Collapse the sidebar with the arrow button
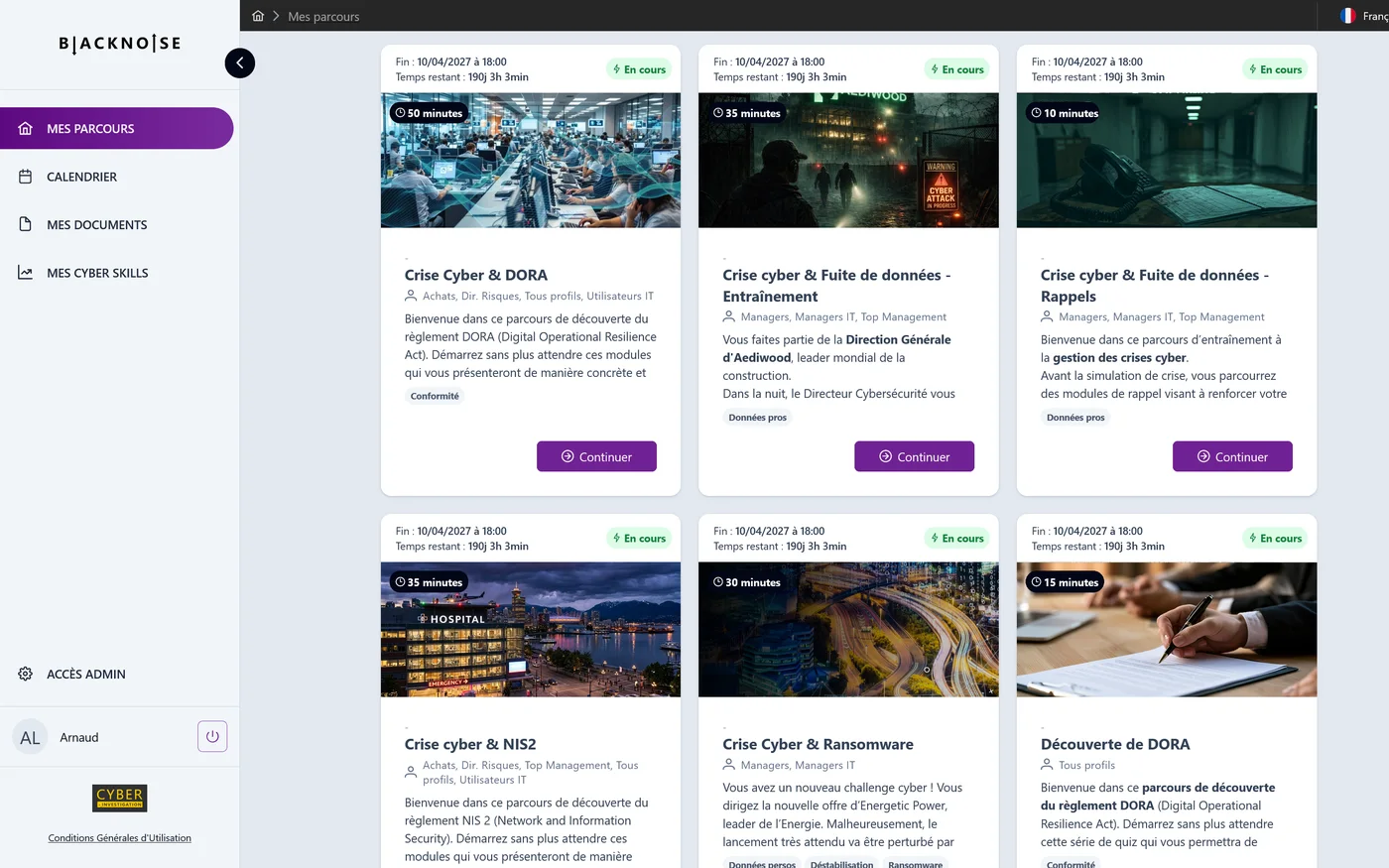This screenshot has width=1389, height=868. point(240,62)
